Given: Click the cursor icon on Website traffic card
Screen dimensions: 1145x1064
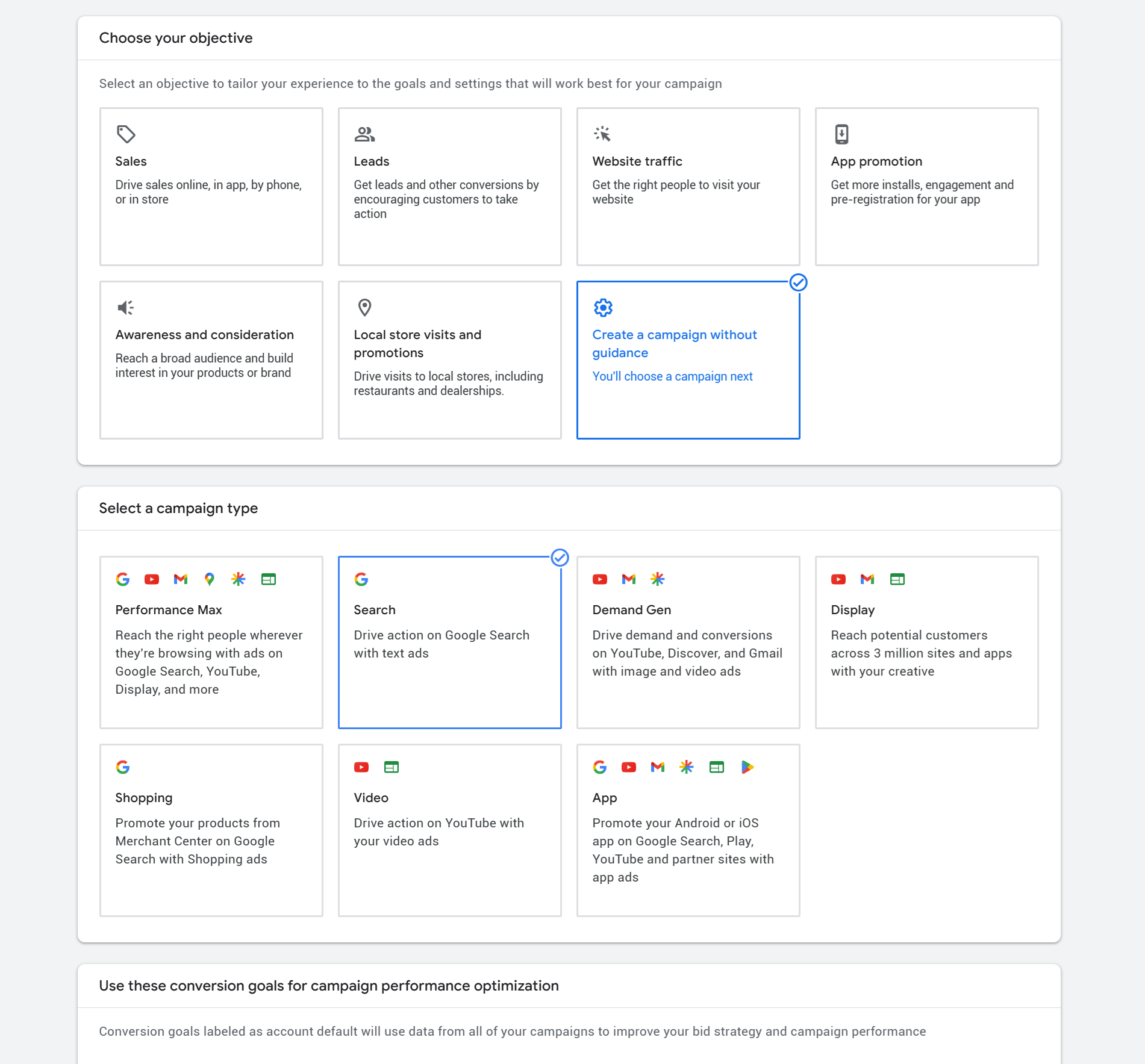Looking at the screenshot, I should [x=602, y=134].
